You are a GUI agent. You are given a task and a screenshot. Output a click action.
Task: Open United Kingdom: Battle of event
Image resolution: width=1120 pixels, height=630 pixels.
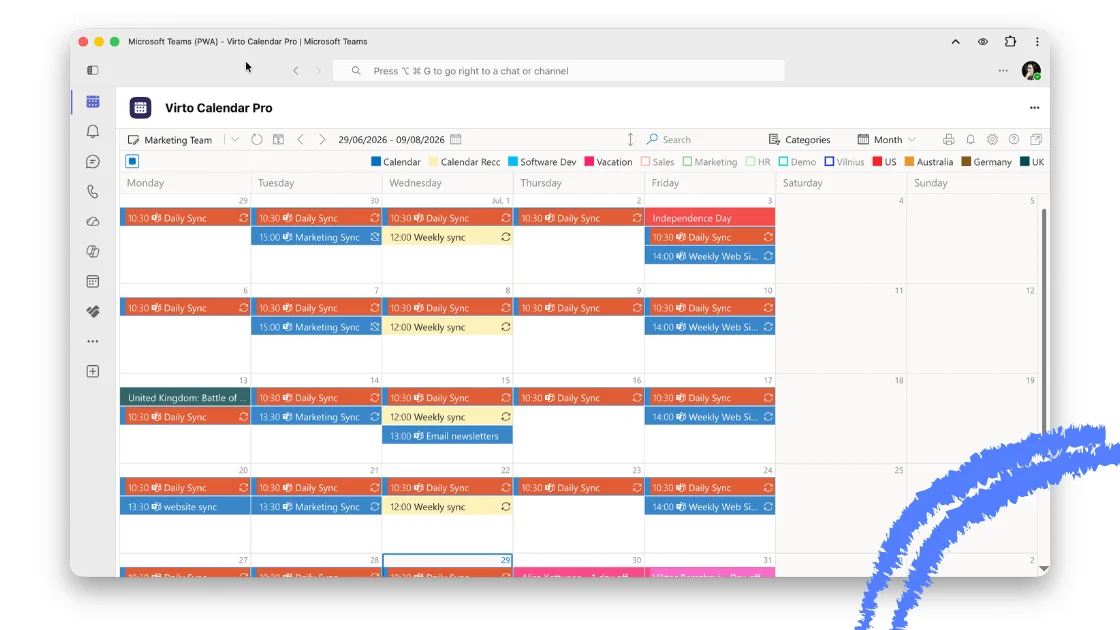(185, 398)
